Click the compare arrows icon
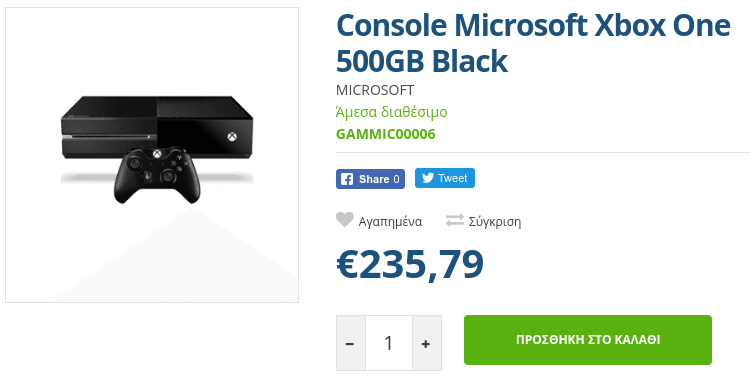750x378 pixels. (x=455, y=221)
